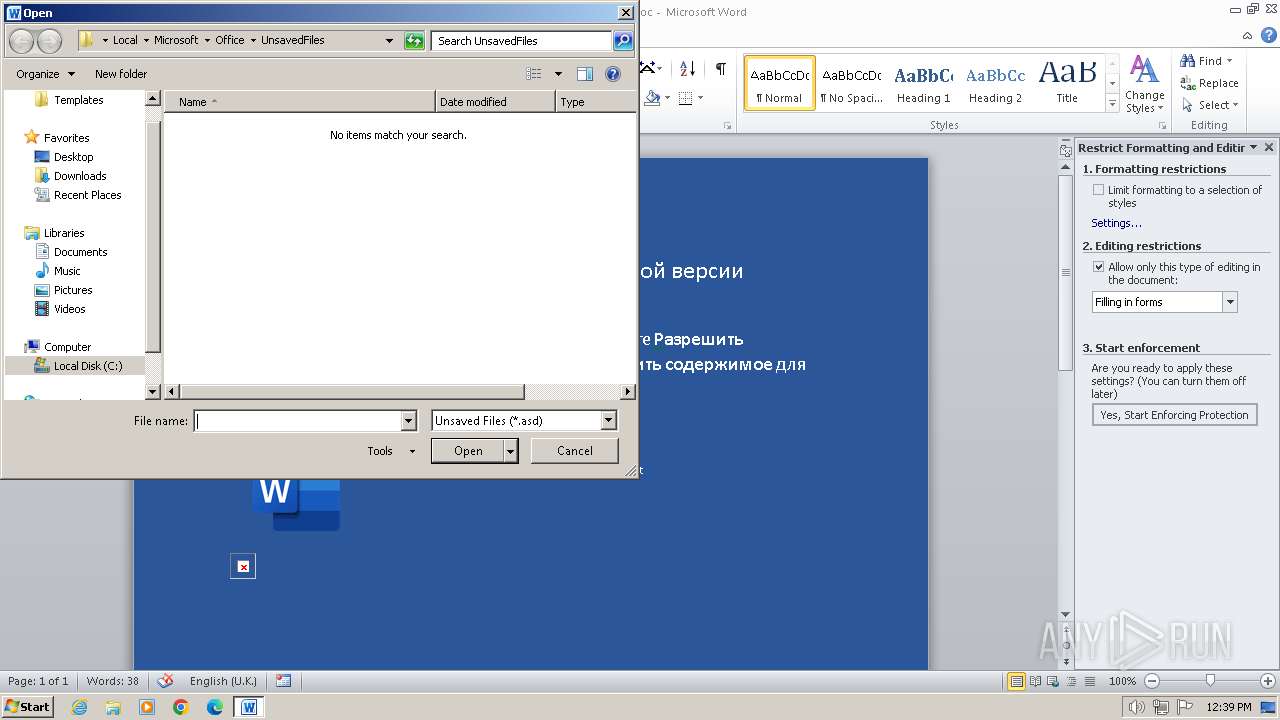The height and width of the screenshot is (720, 1280).
Task: Select Downloads in navigation pane
Action: (x=80, y=176)
